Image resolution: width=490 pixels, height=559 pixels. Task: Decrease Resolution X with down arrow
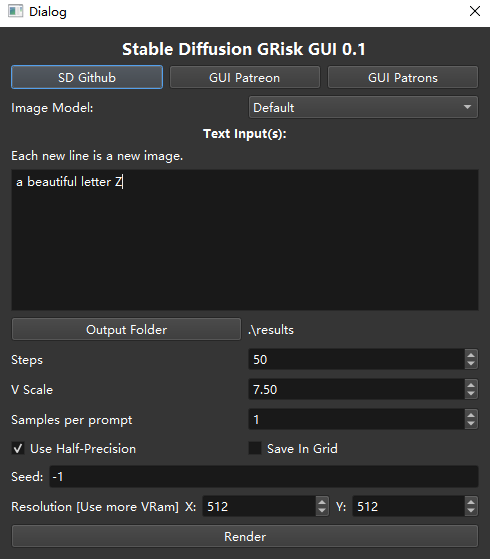(x=322, y=511)
